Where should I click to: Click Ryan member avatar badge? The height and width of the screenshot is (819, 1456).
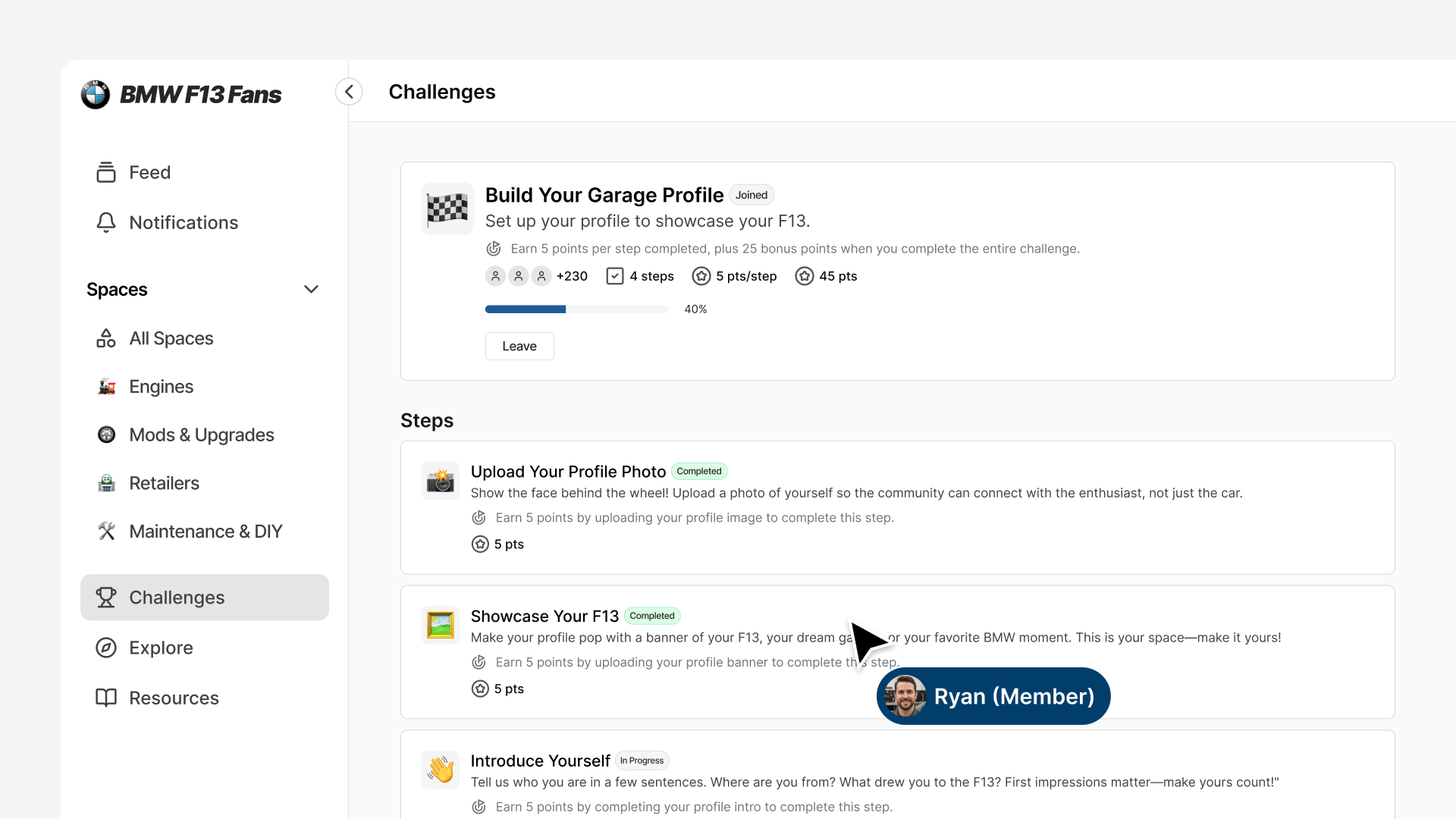pyautogui.click(x=905, y=696)
